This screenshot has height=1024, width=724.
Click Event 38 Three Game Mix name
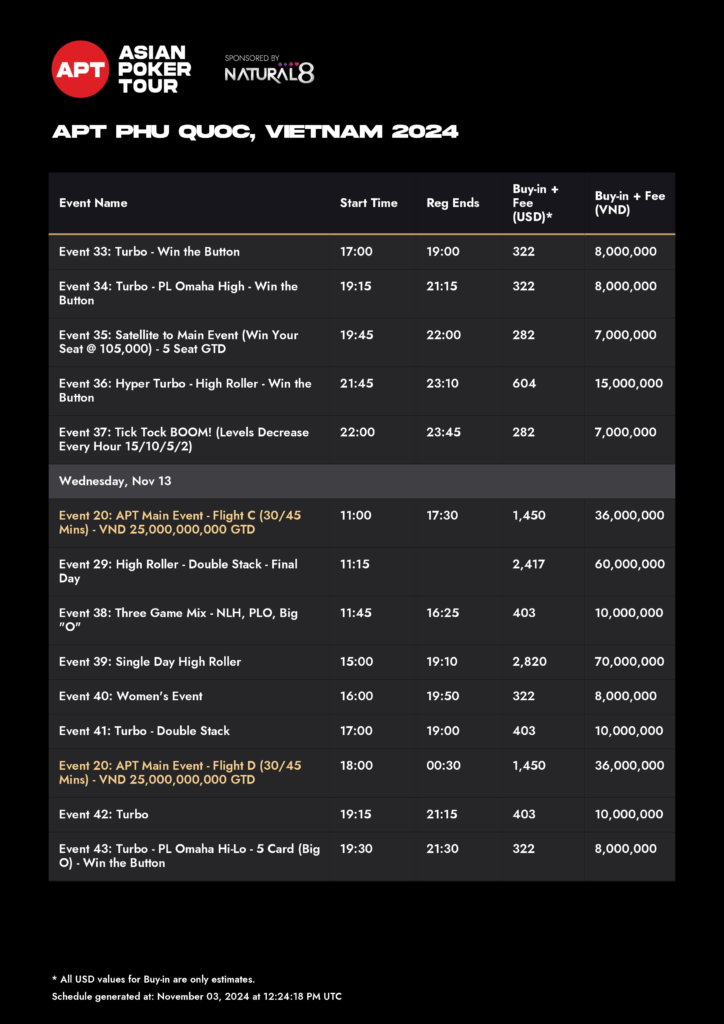tap(178, 619)
